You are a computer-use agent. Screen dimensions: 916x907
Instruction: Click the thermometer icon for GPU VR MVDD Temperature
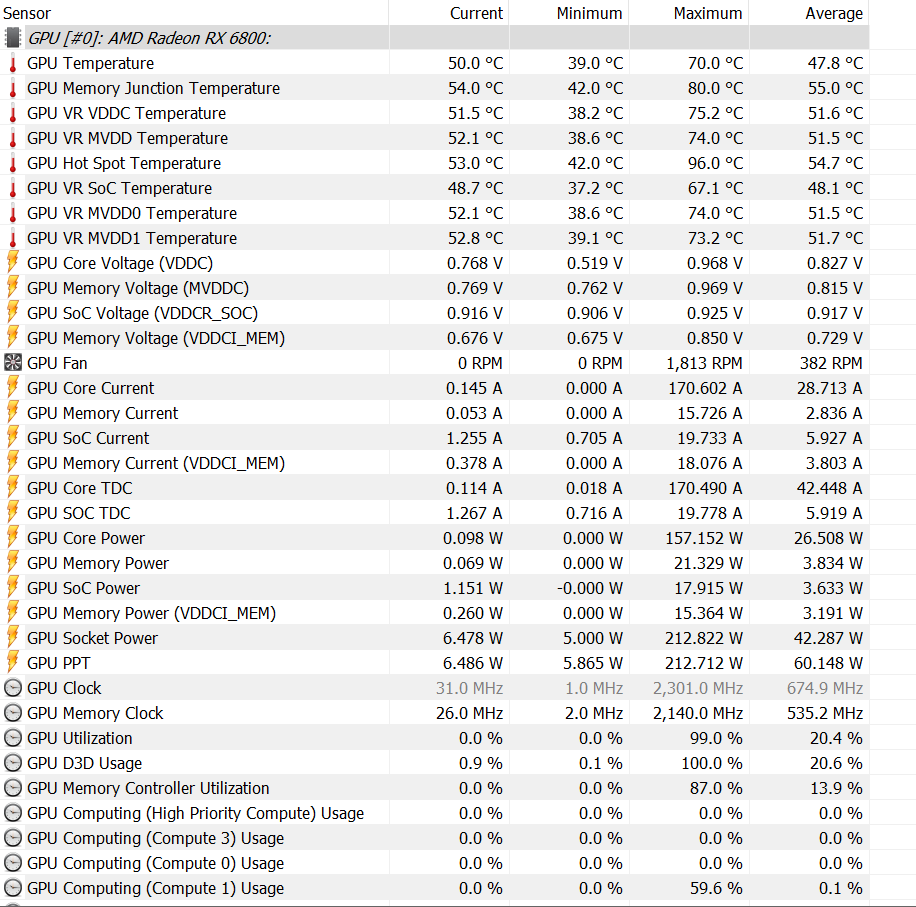12,138
